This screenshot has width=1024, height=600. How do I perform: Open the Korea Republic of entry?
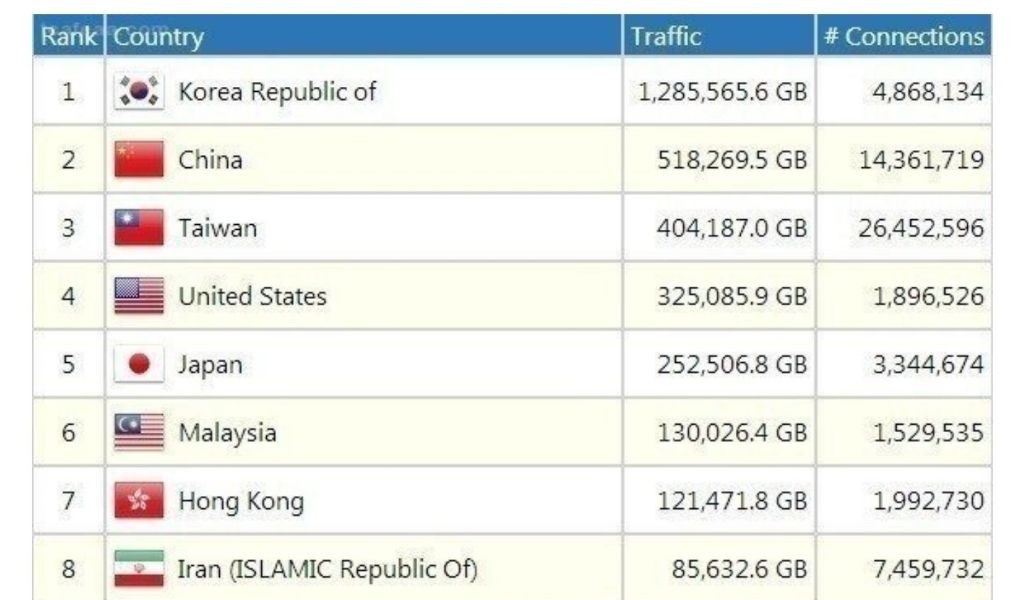pyautogui.click(x=277, y=92)
